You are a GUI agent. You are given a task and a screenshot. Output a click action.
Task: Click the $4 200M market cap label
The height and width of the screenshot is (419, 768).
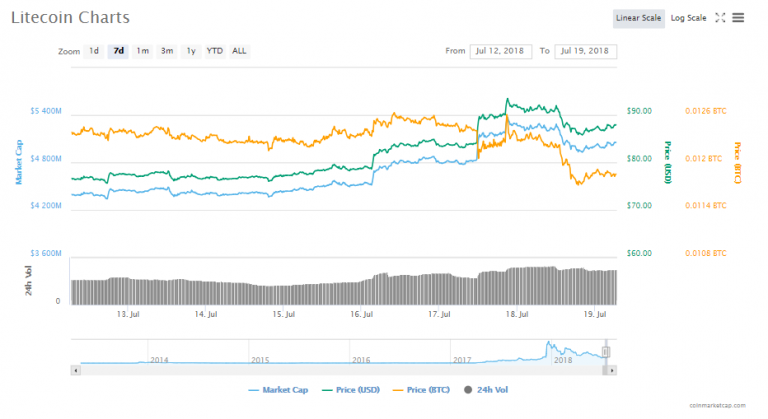click(x=46, y=206)
